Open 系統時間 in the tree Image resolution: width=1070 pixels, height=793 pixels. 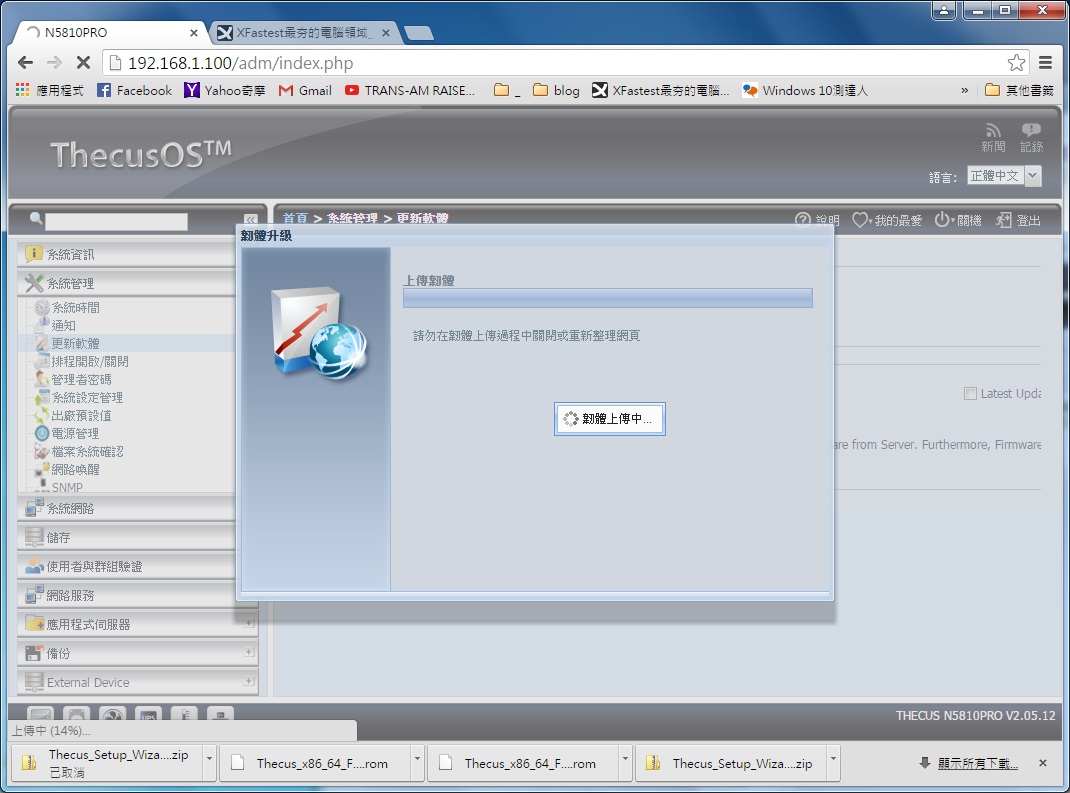pyautogui.click(x=75, y=308)
